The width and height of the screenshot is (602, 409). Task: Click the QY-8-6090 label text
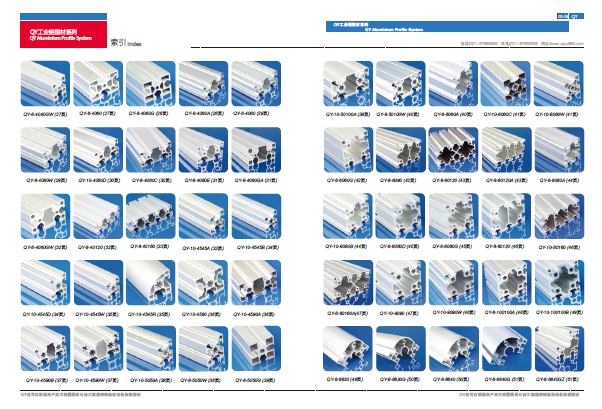401,181
